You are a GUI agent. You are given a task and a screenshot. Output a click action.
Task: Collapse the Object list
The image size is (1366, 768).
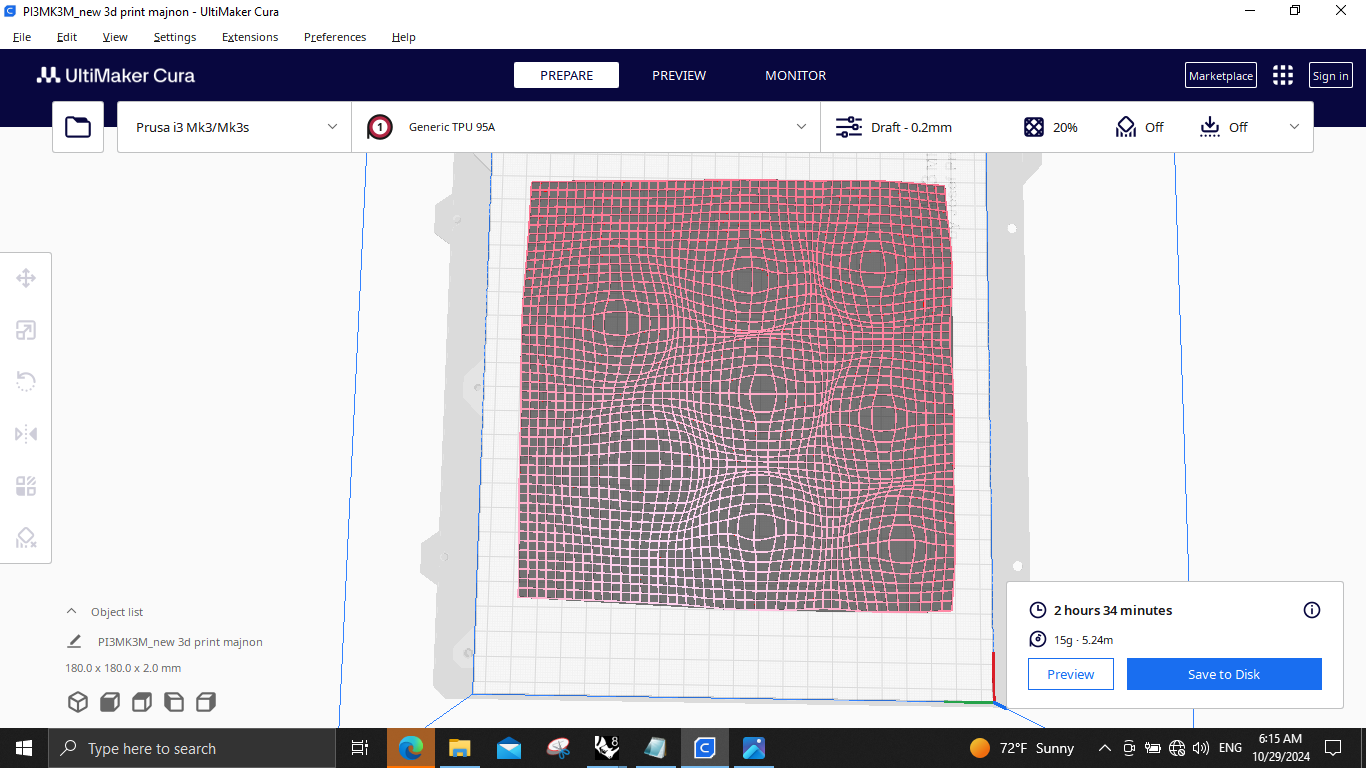[x=71, y=611]
